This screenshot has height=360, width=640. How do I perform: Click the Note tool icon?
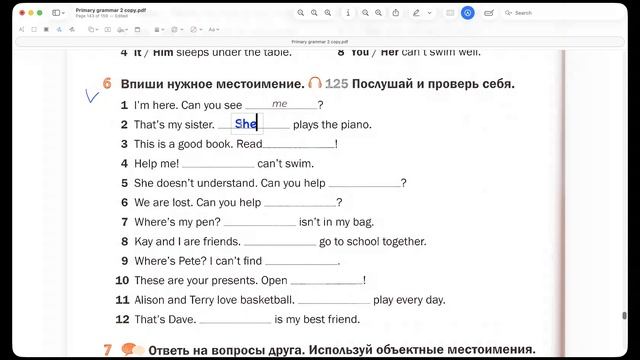pos(138,29)
